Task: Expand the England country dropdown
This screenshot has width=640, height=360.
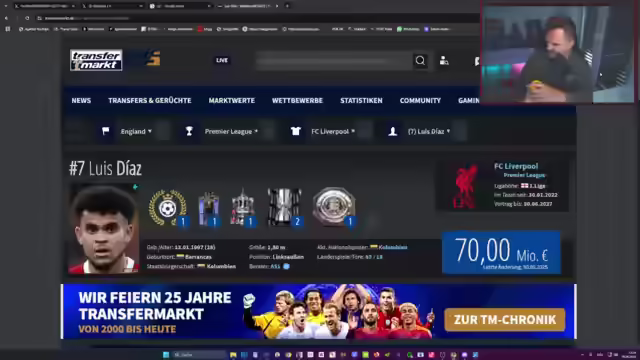Action: [136, 131]
